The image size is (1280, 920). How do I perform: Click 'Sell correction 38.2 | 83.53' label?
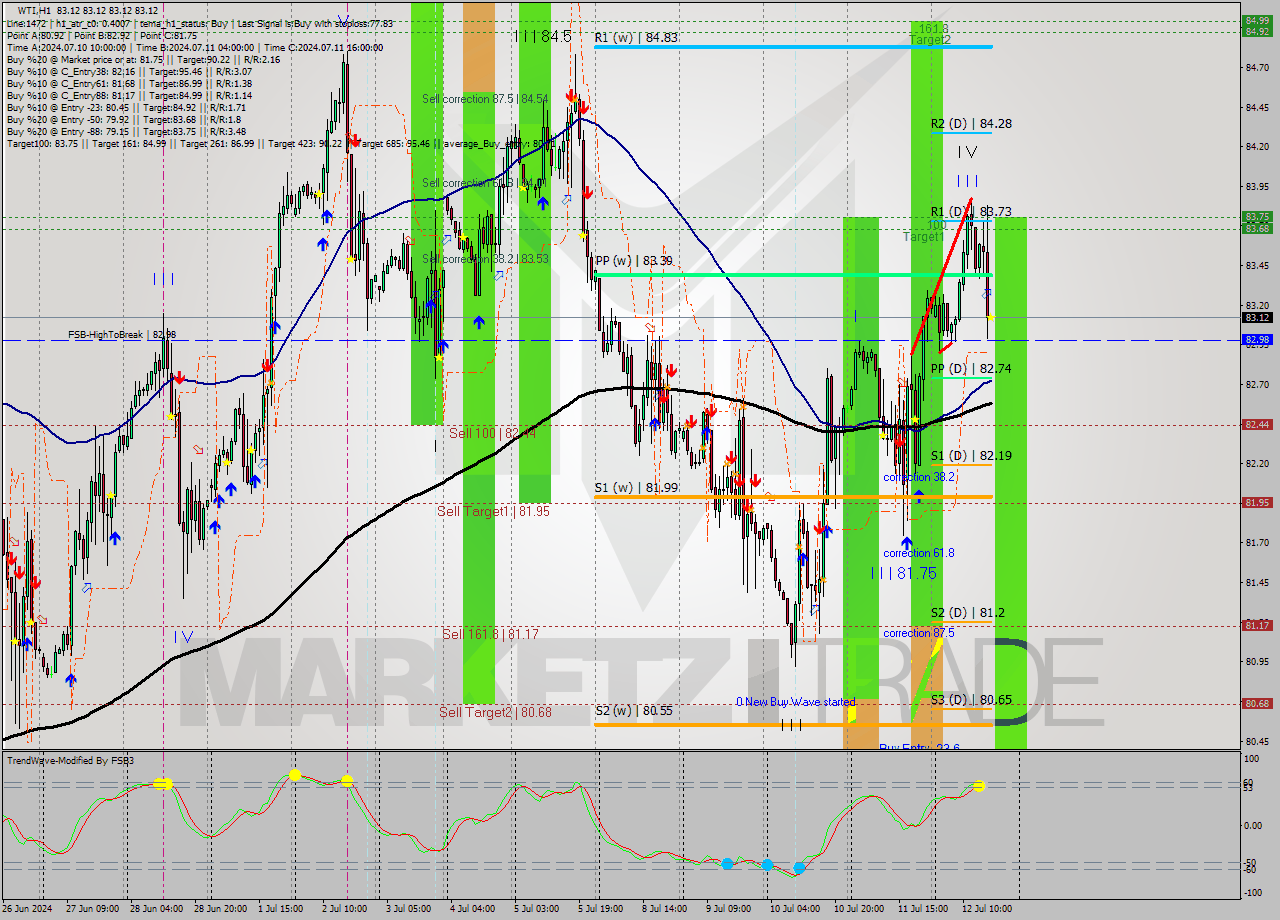[x=485, y=259]
